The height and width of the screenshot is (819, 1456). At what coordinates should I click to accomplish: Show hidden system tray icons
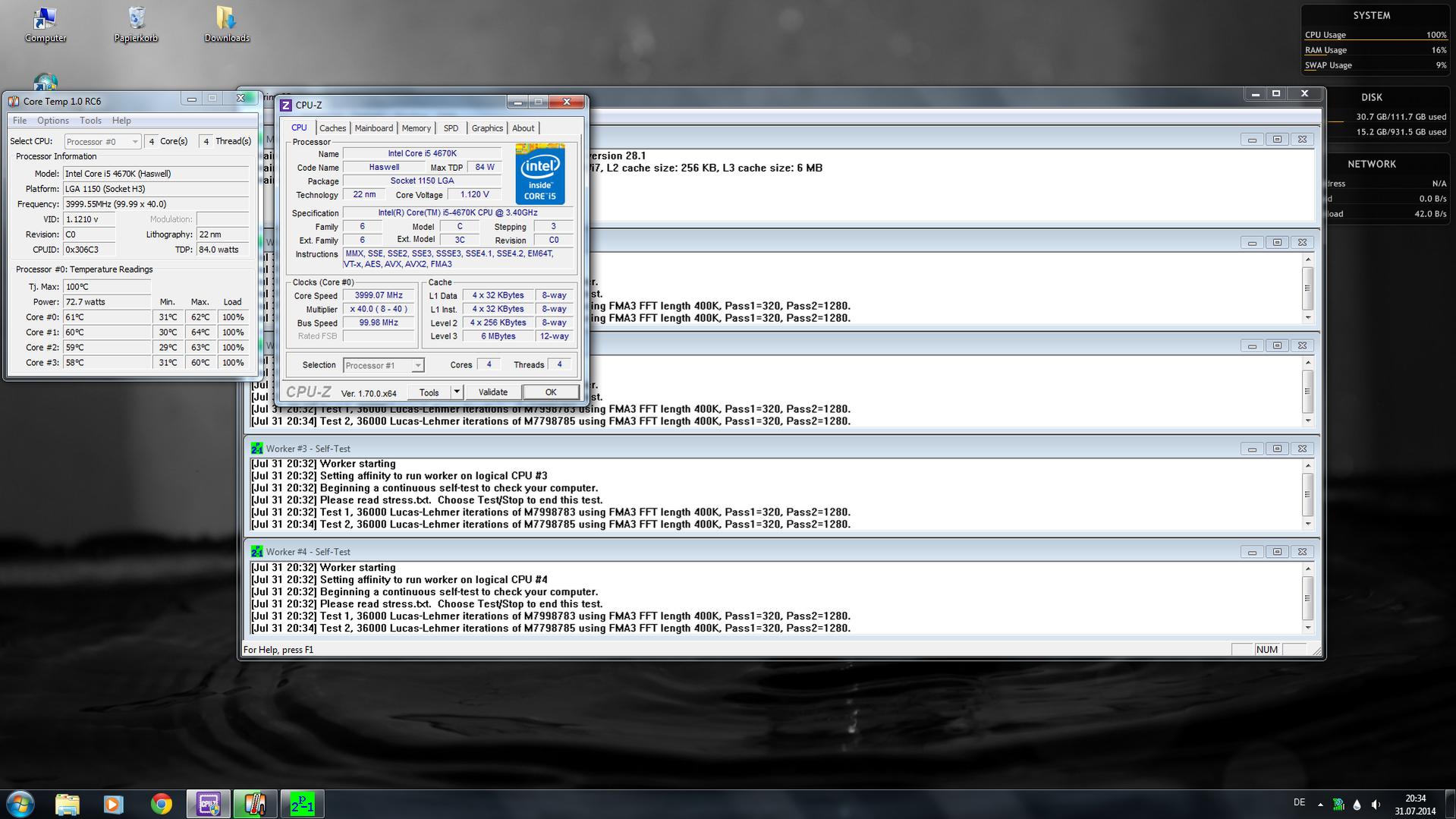(x=1320, y=804)
